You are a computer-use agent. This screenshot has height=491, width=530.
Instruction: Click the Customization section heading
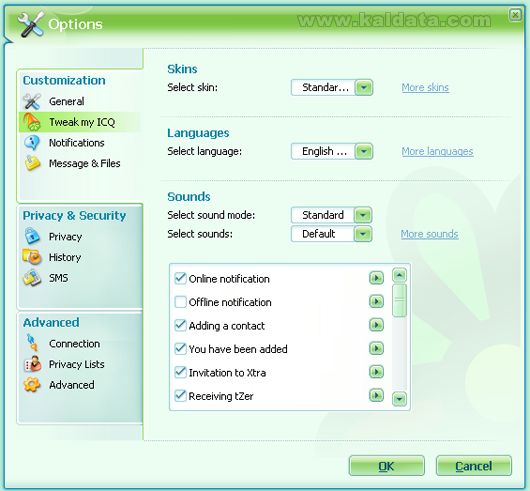(x=64, y=80)
